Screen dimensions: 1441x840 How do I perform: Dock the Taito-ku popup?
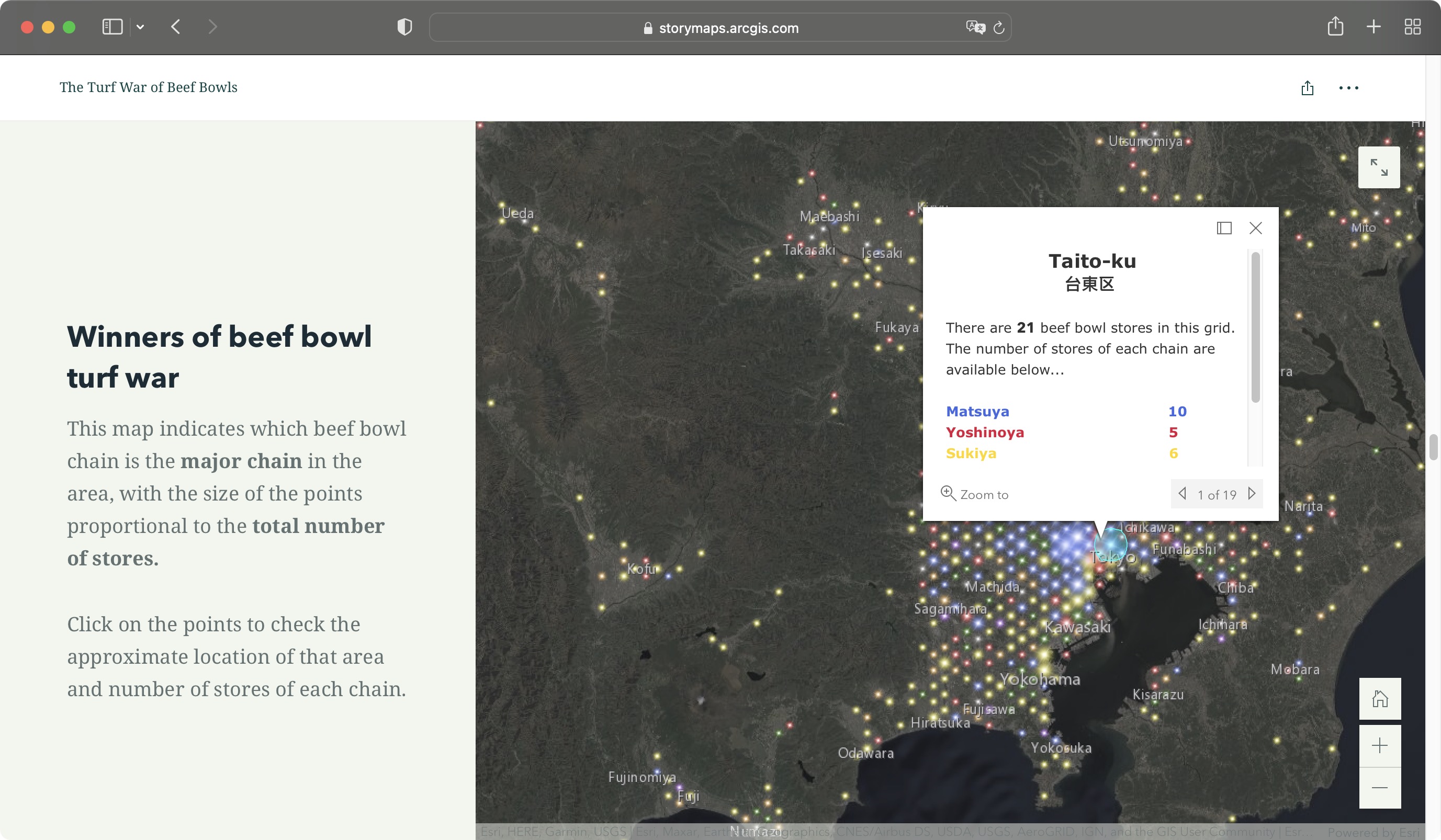(1224, 229)
